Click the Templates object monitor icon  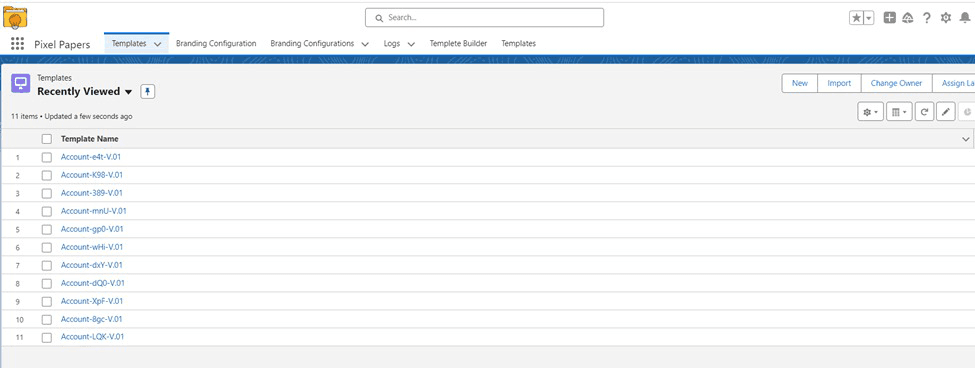pos(21,83)
